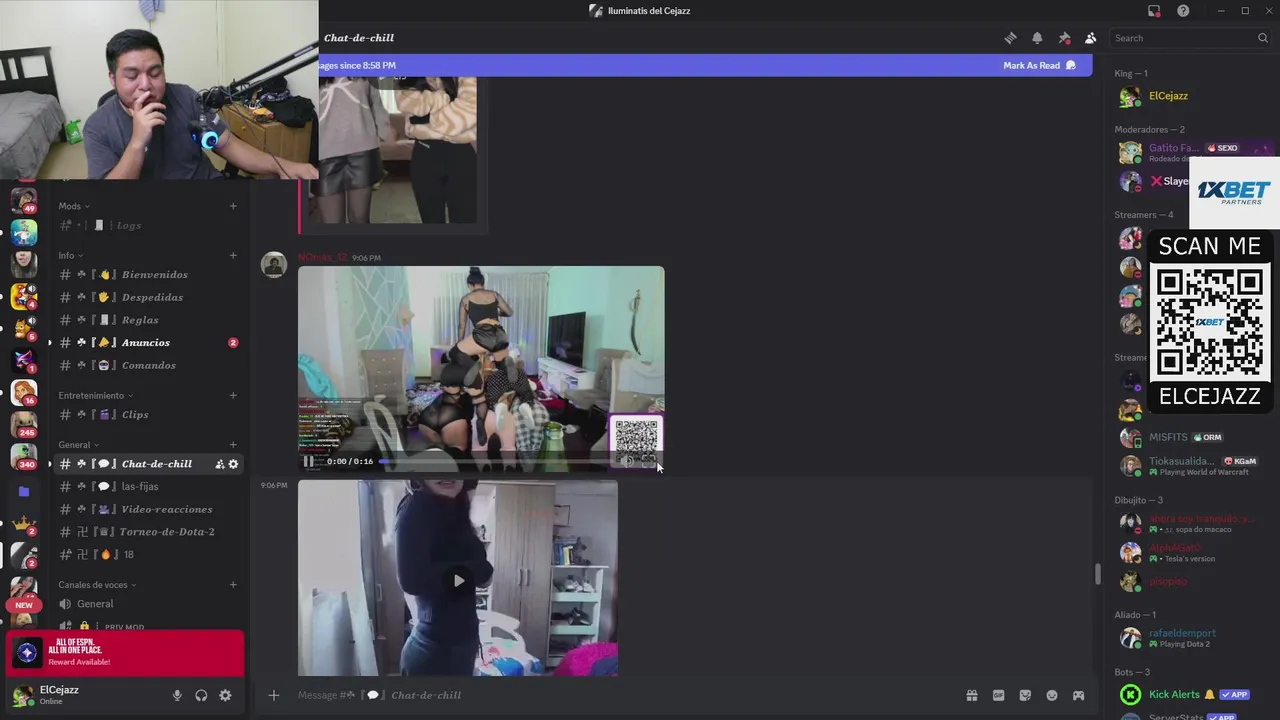Deafen with the headphones icon

click(201, 696)
